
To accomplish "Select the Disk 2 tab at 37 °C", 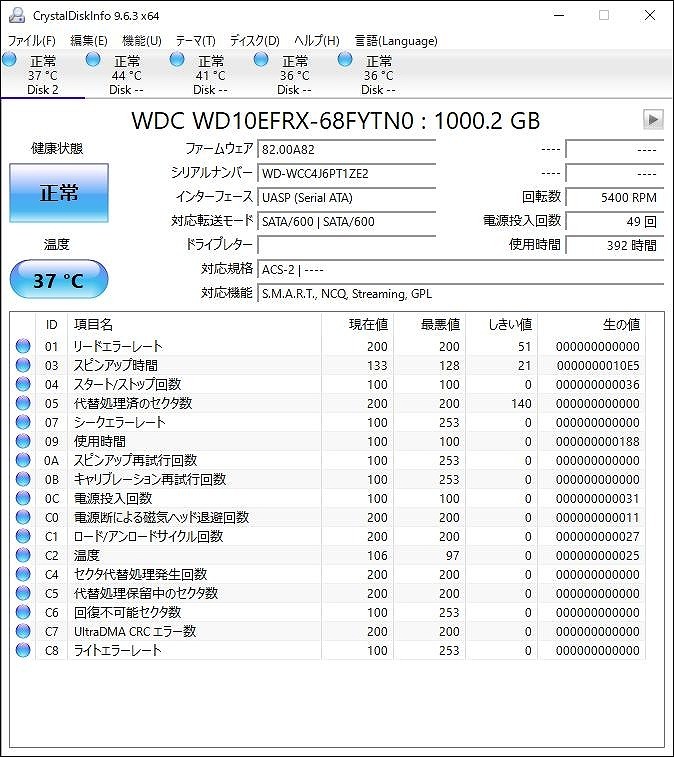I will (42, 75).
